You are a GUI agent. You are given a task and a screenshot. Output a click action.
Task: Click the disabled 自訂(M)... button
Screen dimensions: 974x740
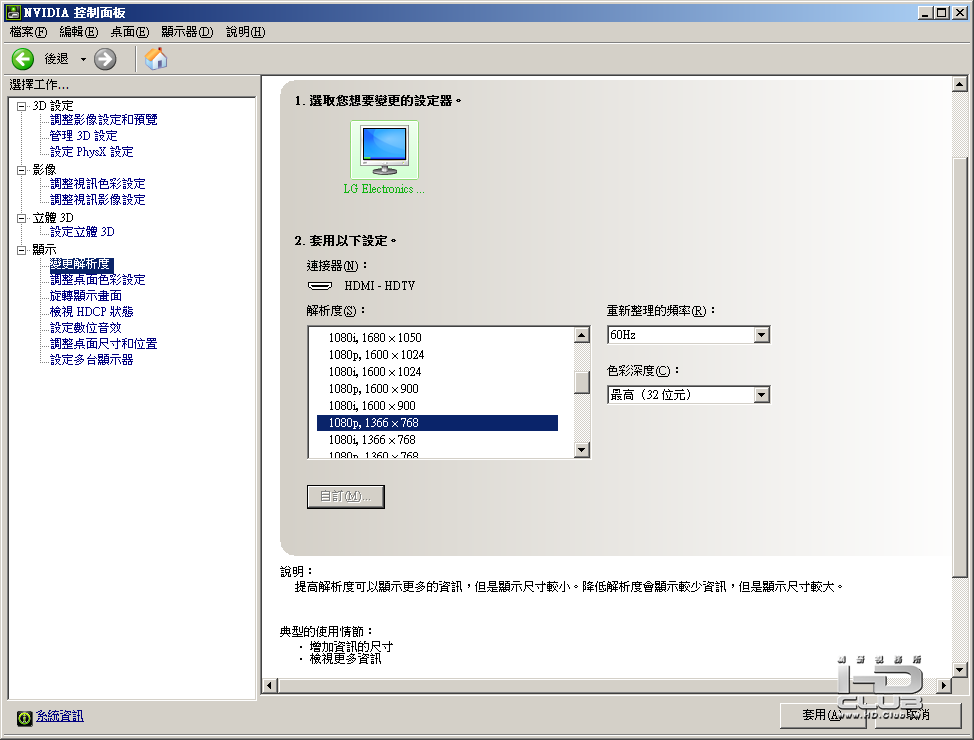point(345,496)
